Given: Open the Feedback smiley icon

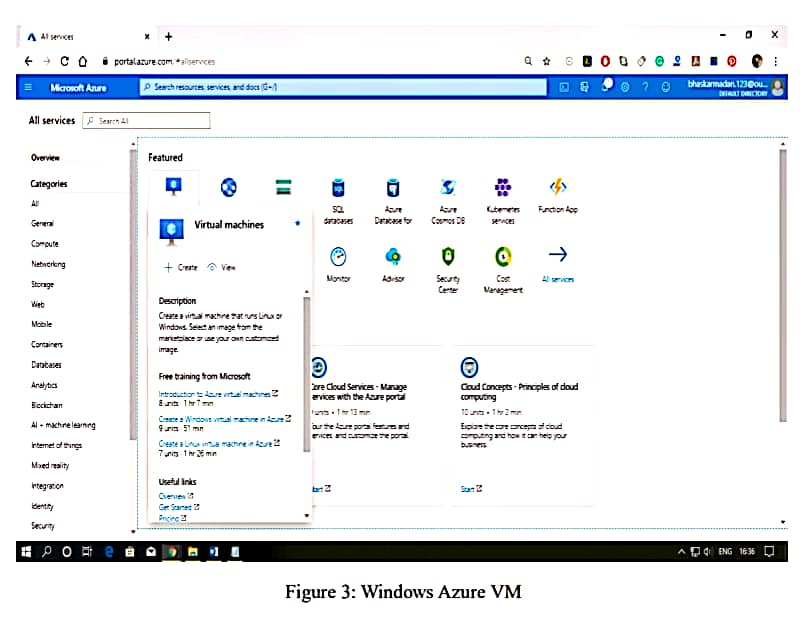Looking at the screenshot, I should tap(666, 87).
